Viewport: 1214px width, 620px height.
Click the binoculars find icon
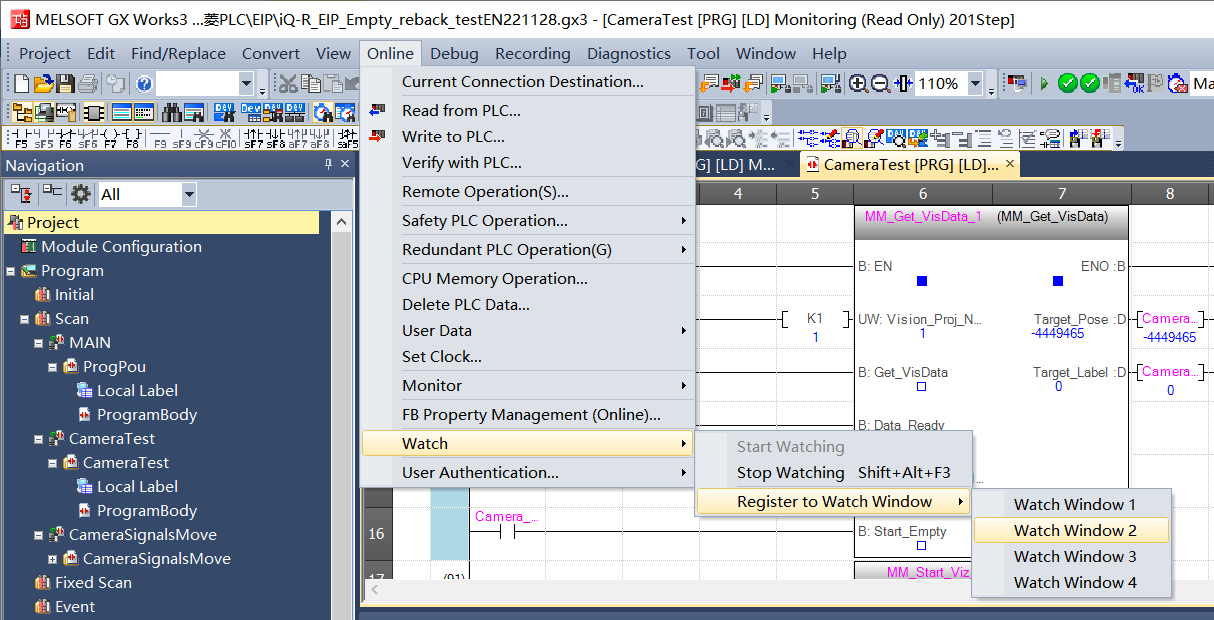click(x=171, y=112)
